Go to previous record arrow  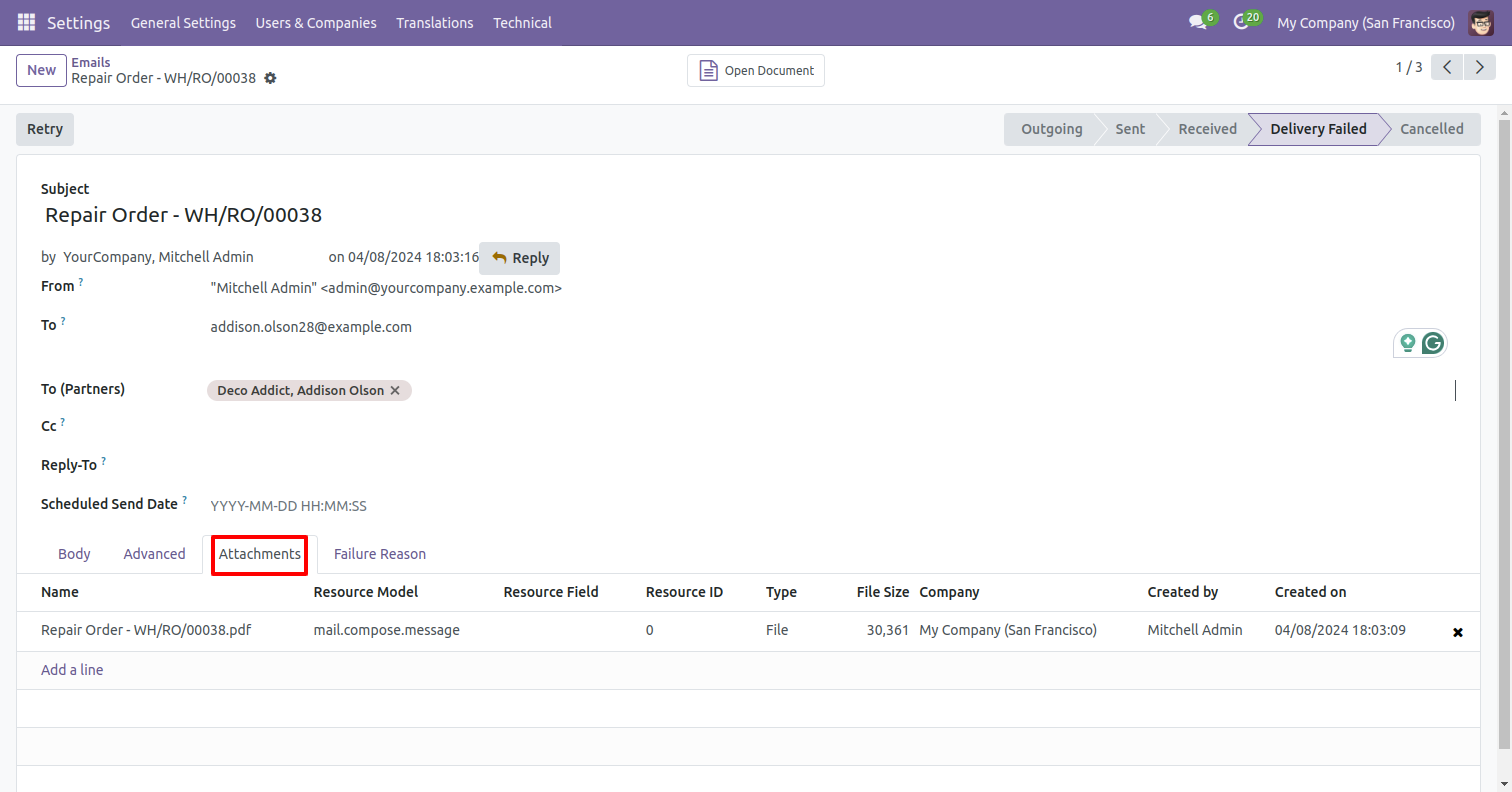pyautogui.click(x=1447, y=67)
